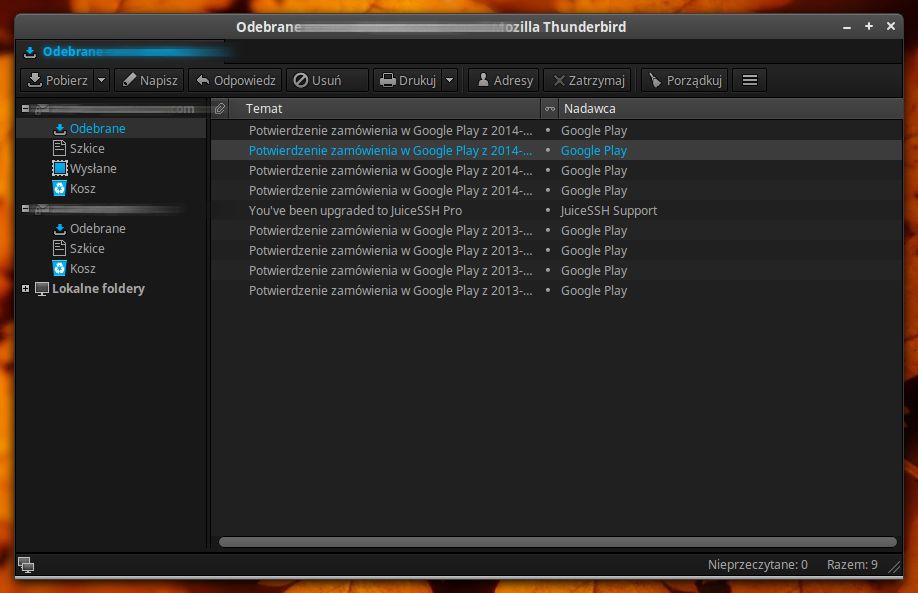
Task: Delete the message with Usuń
Action: [x=327, y=80]
